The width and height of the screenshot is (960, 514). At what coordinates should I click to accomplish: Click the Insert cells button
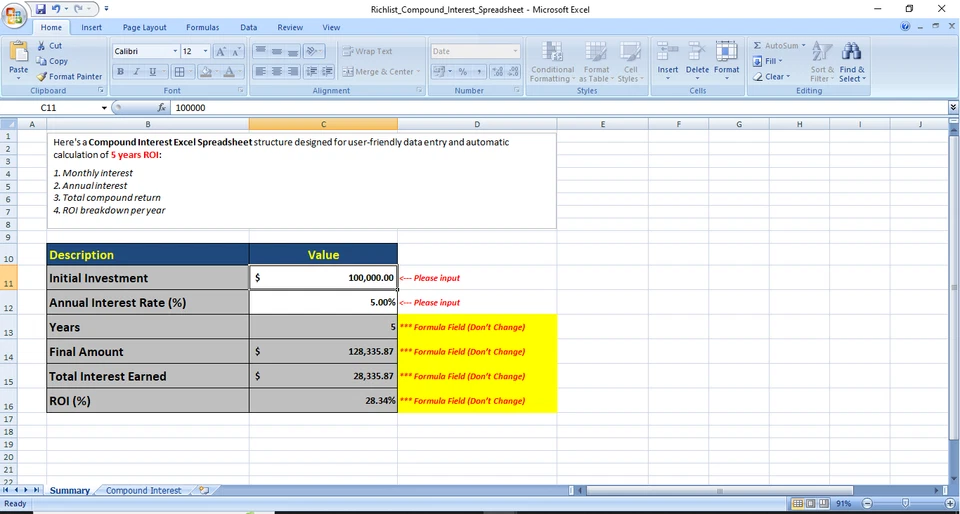coord(668,61)
